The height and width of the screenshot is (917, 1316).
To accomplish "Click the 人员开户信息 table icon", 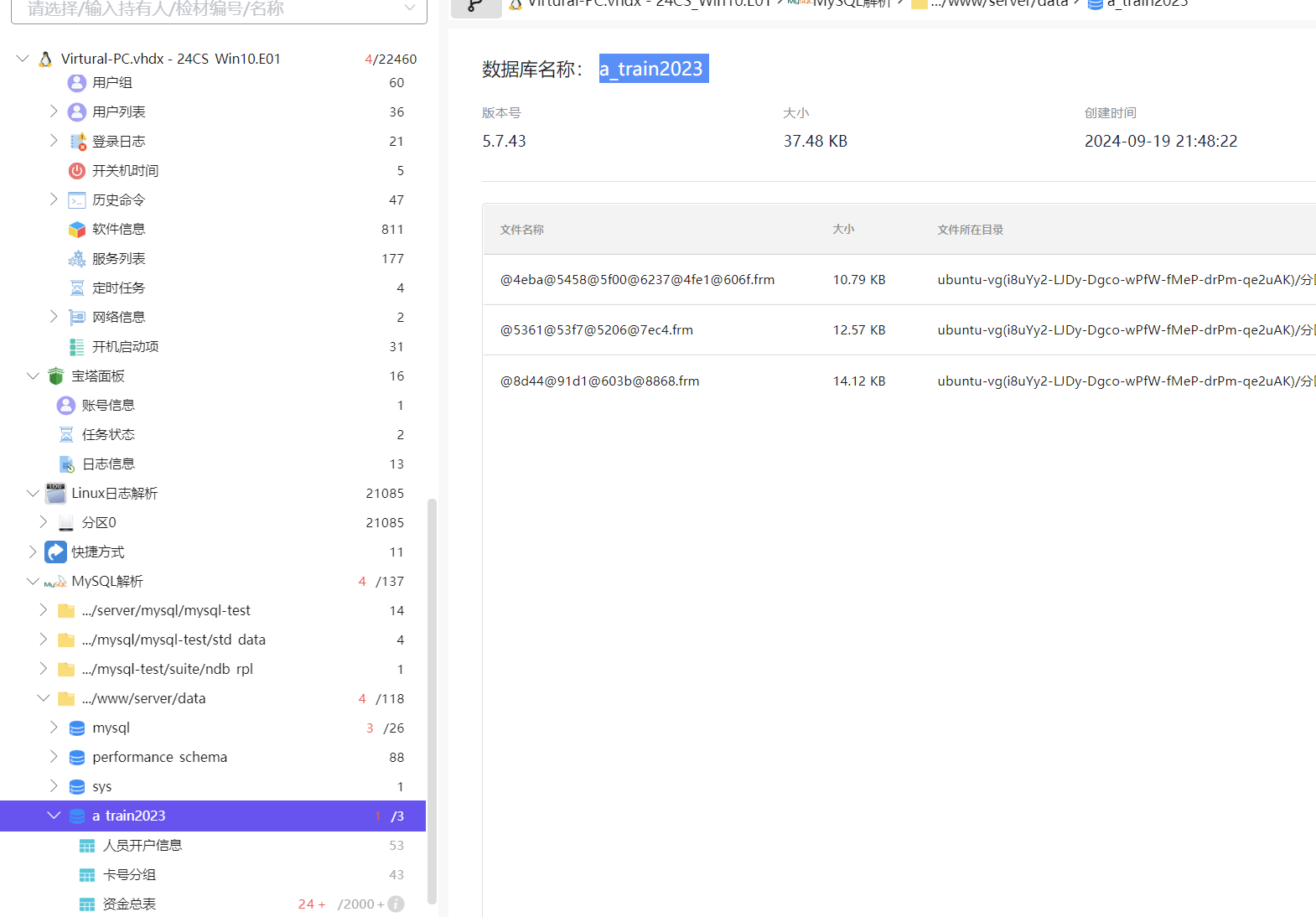I will click(x=87, y=846).
